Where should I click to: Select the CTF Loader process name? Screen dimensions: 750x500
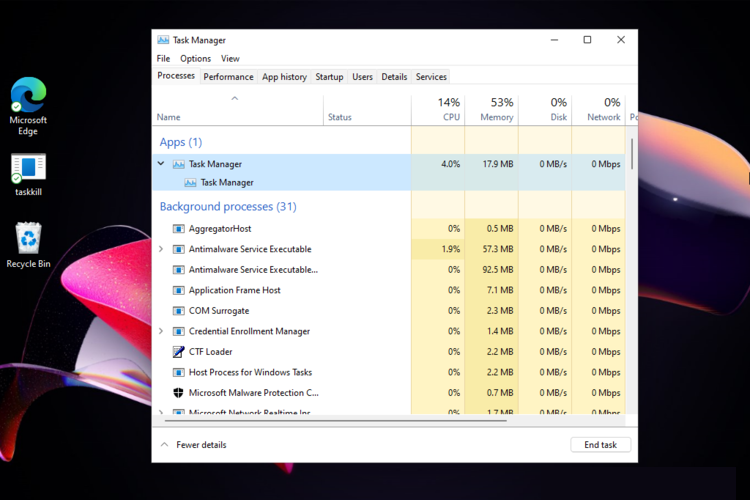(210, 352)
